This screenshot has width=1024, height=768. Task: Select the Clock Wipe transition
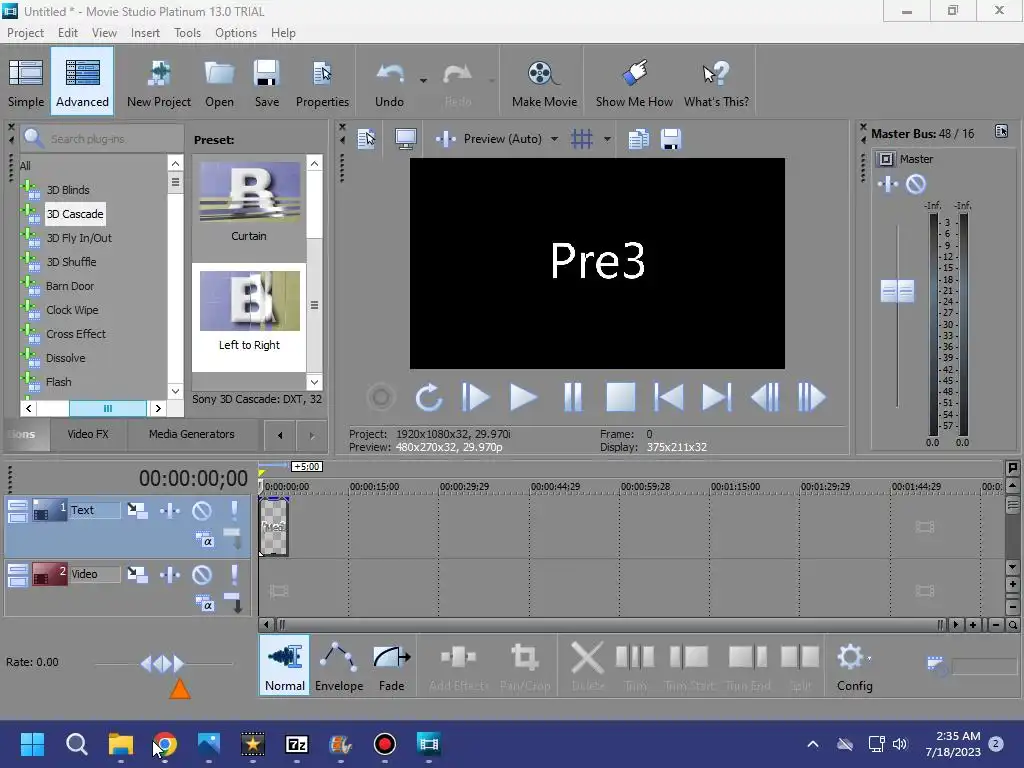72,310
